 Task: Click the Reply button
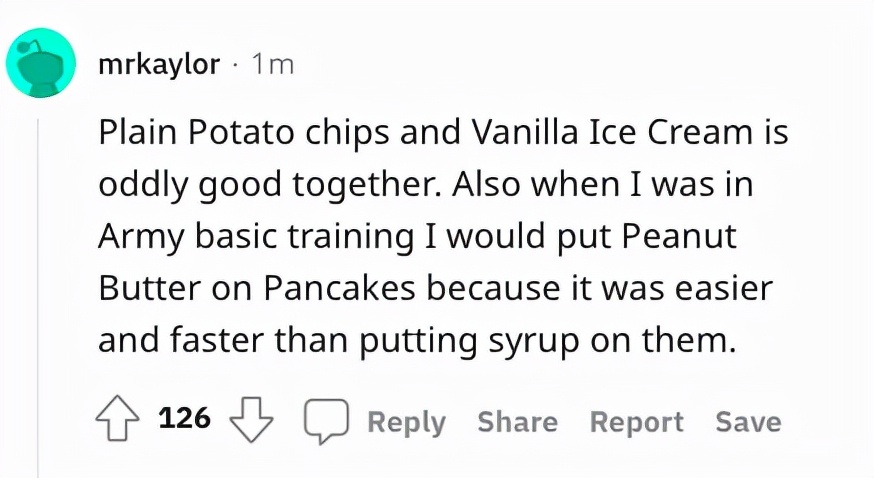[x=406, y=422]
